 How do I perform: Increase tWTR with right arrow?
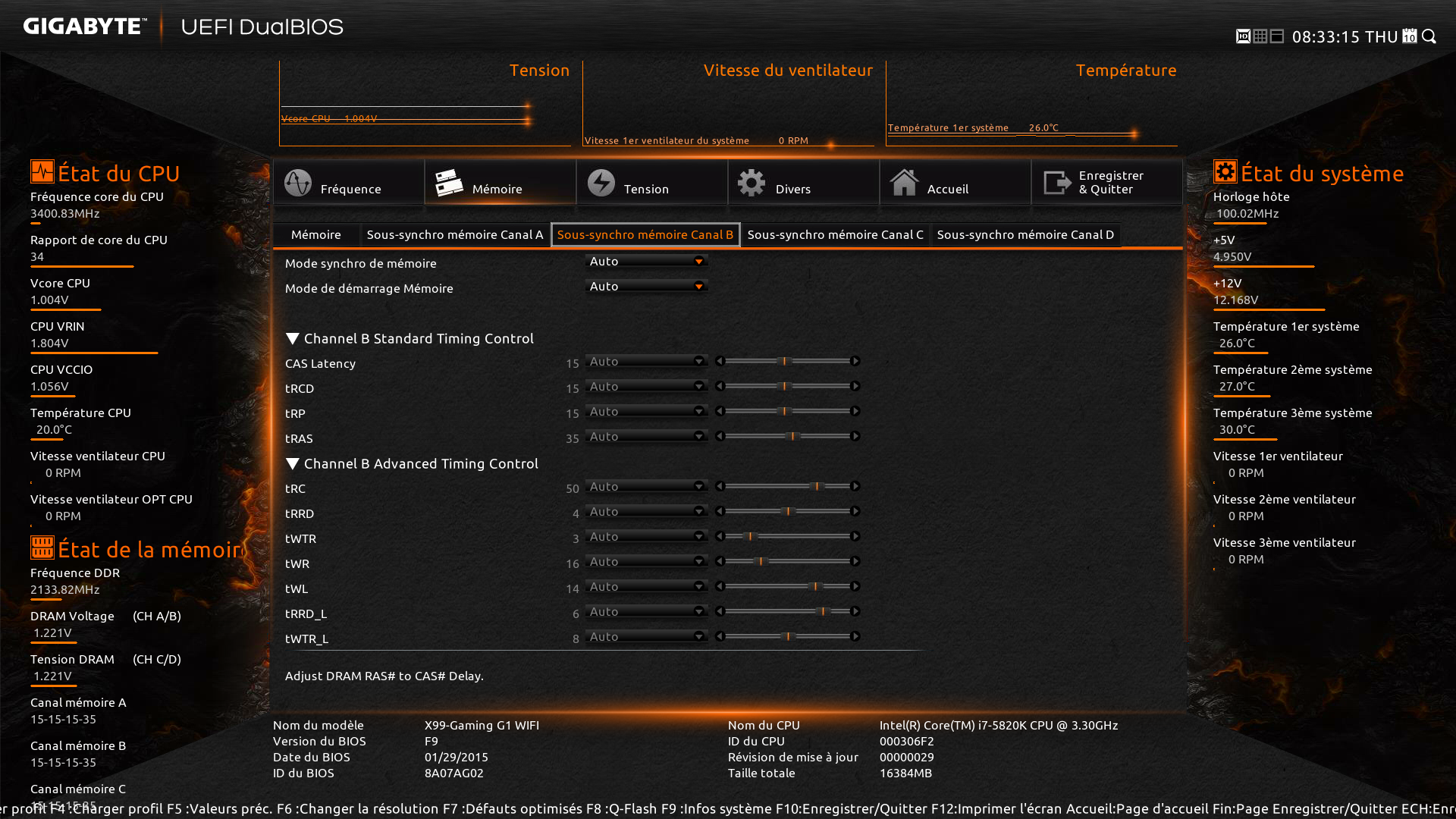[855, 536]
